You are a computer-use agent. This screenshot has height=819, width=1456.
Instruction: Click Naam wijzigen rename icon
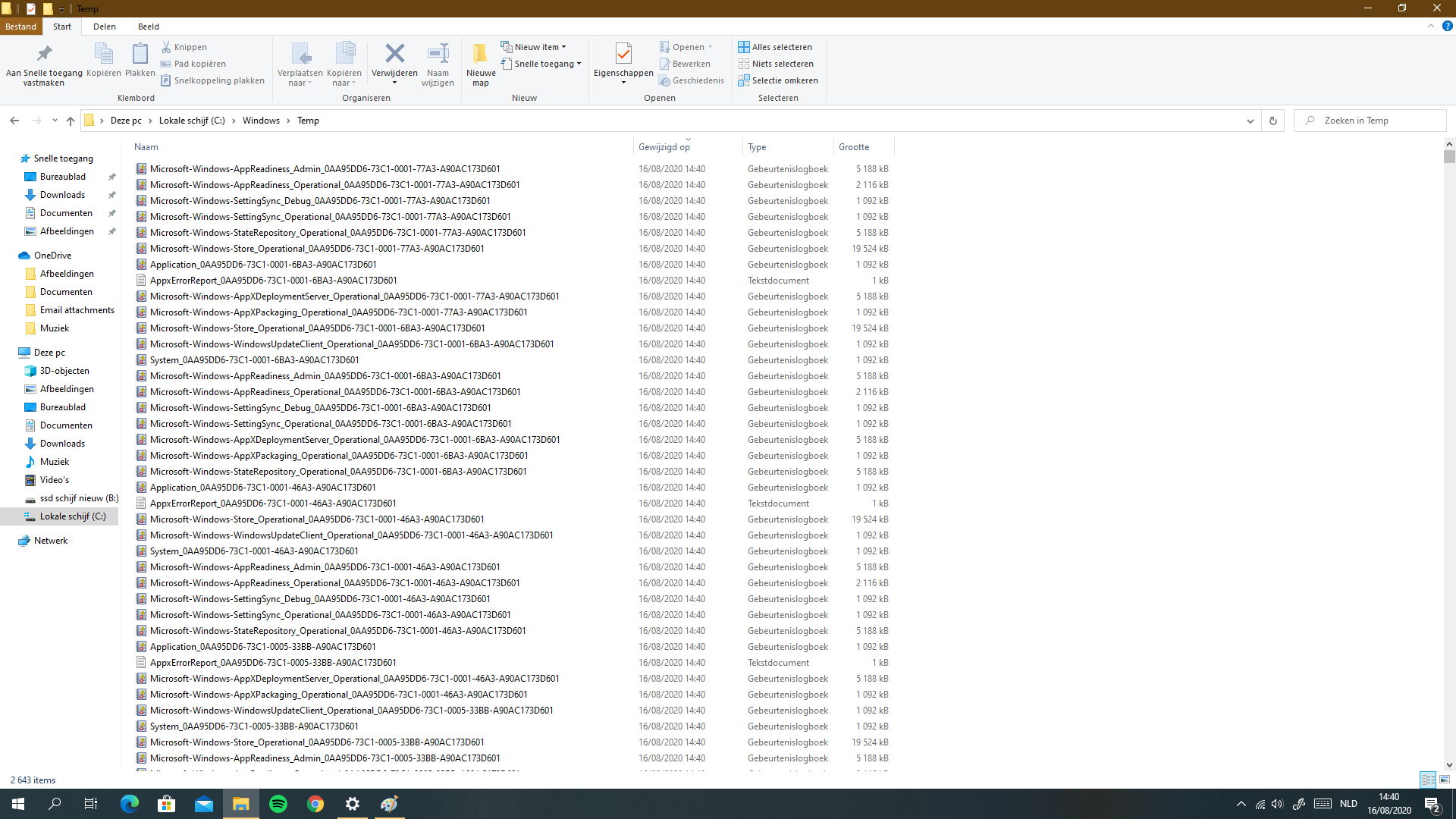438,55
